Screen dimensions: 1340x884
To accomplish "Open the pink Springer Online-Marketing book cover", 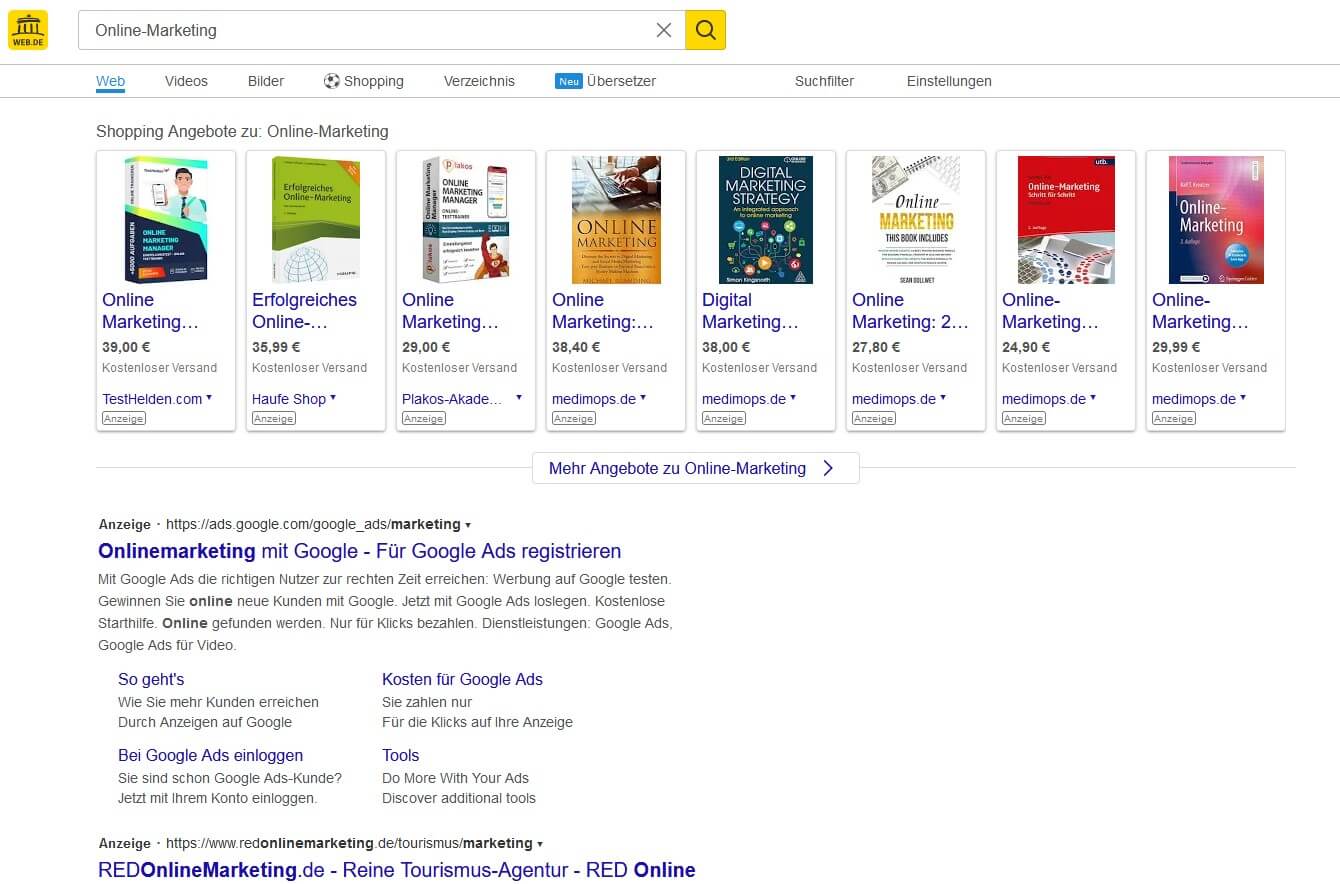I will click(x=1216, y=220).
